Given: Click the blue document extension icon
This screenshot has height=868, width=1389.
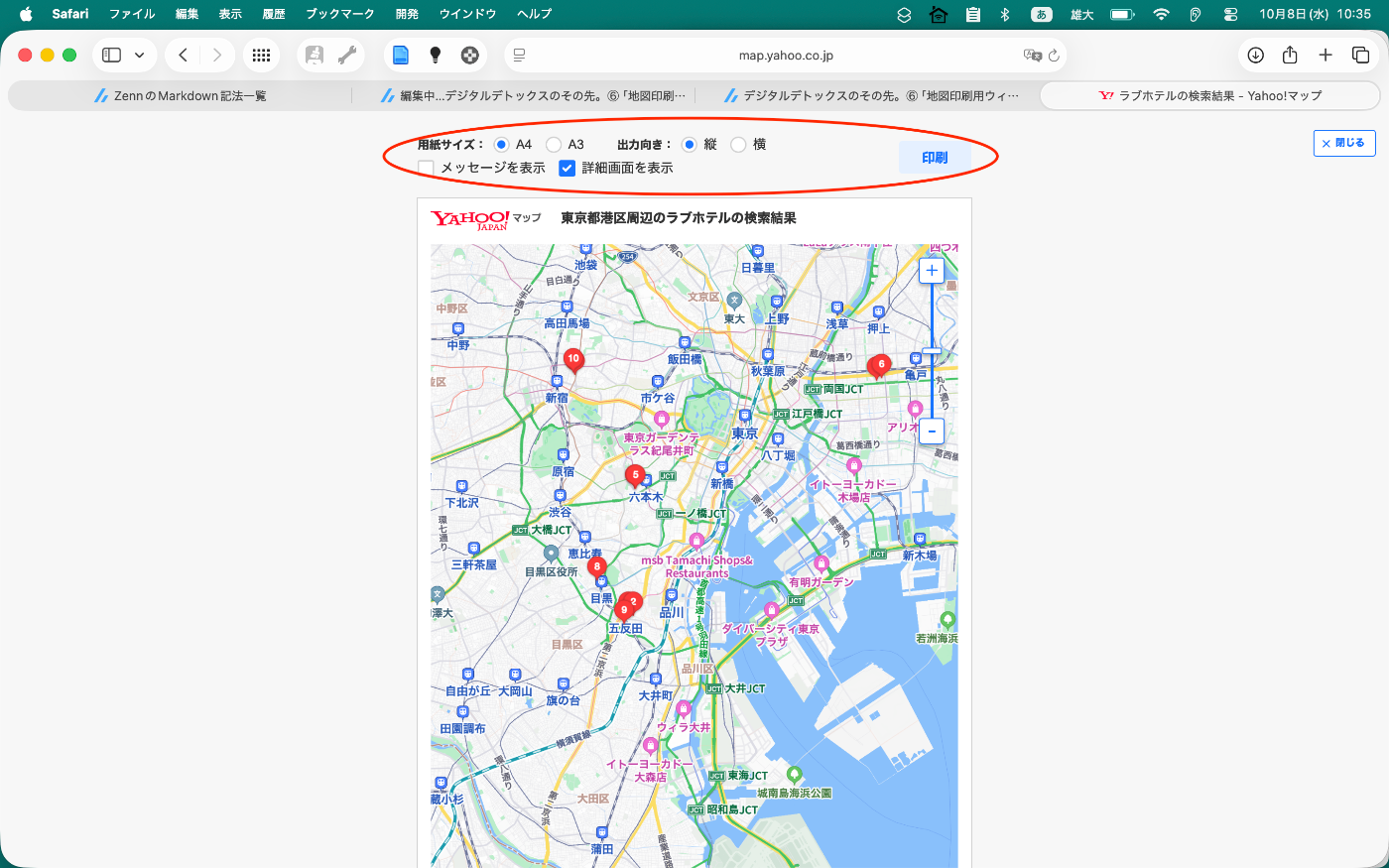Looking at the screenshot, I should pyautogui.click(x=401, y=56).
